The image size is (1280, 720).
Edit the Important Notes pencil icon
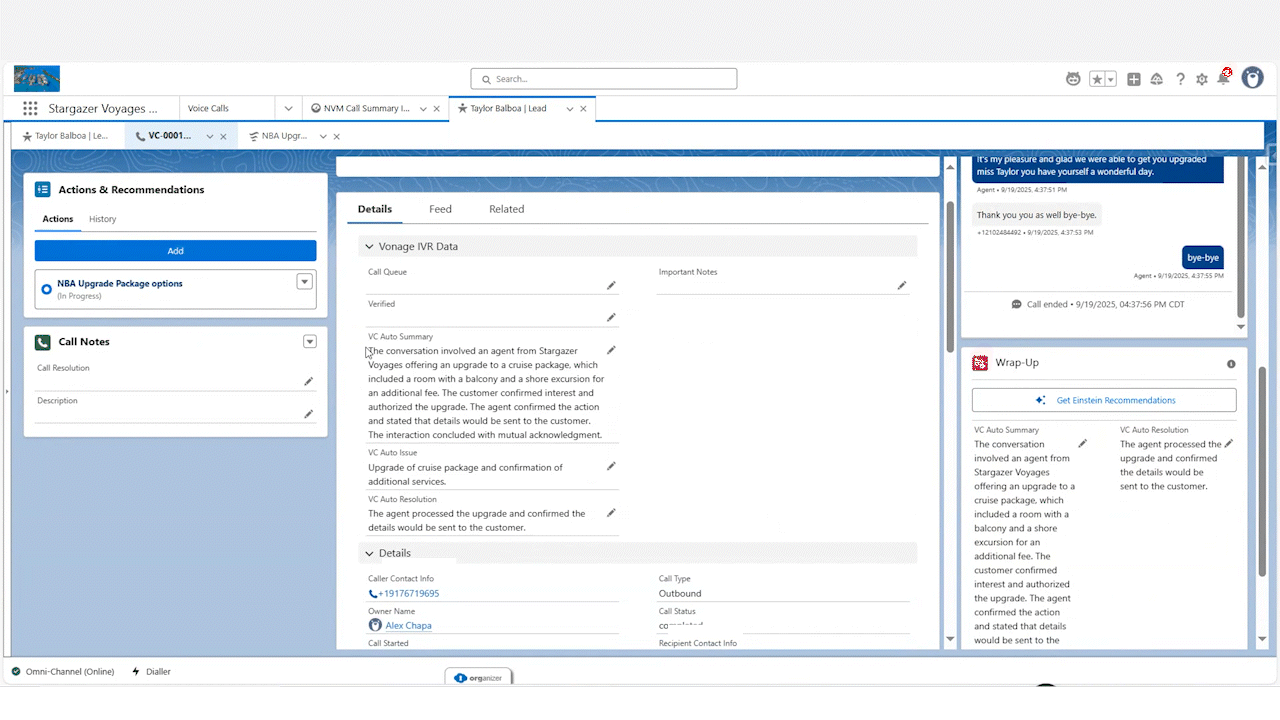901,285
